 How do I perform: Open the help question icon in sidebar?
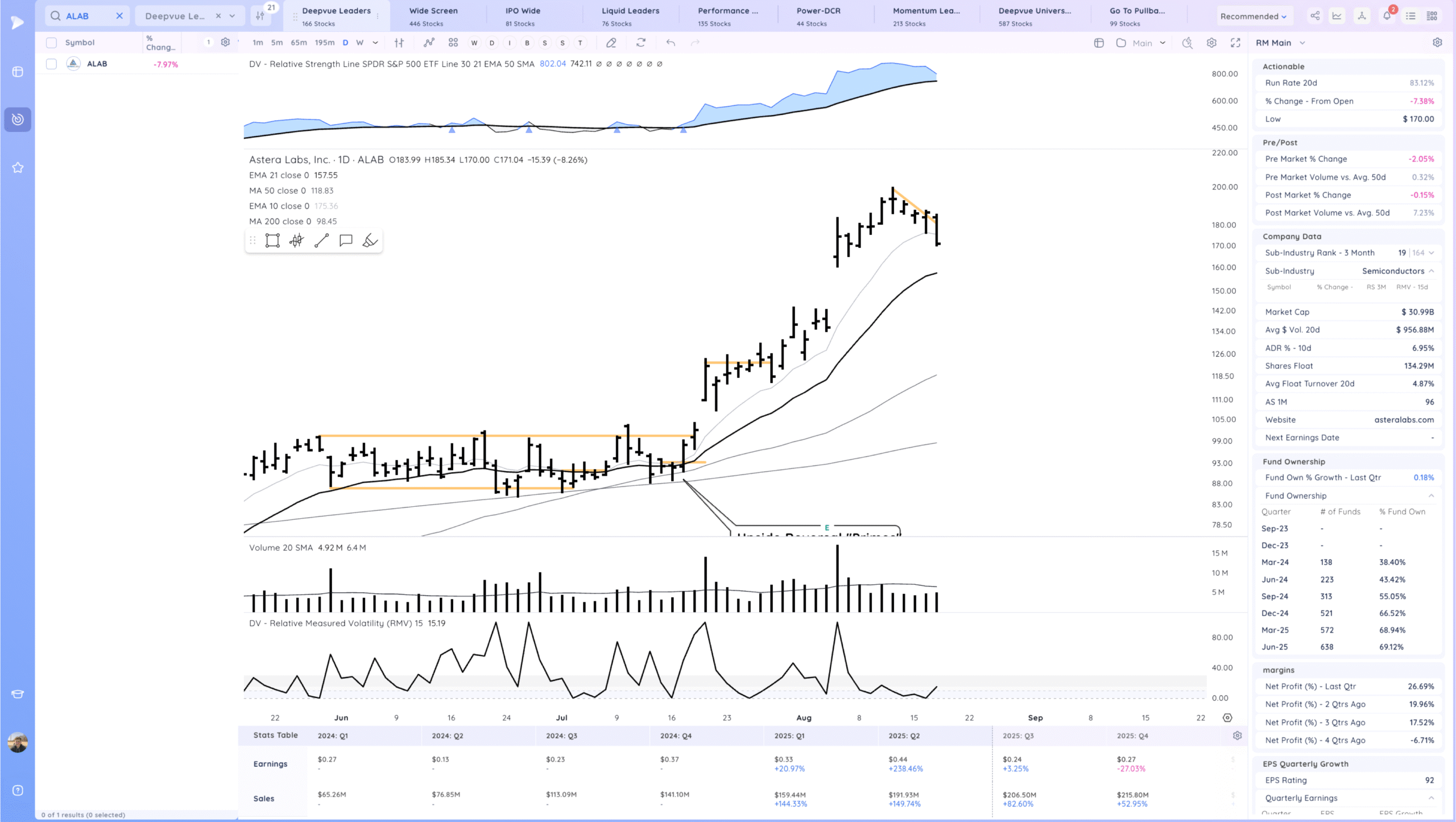18,790
